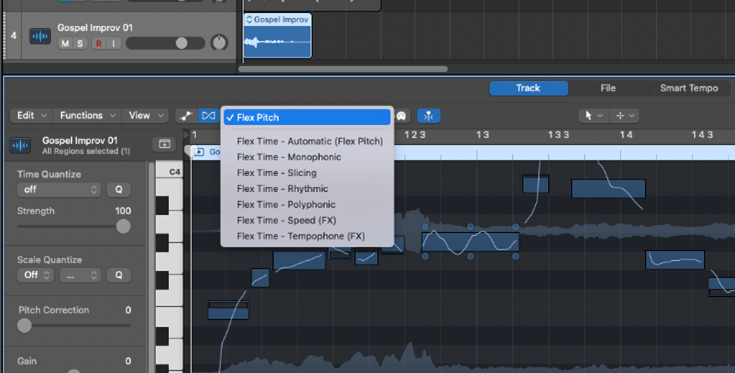
Task: Click the top-left hotspot of the selected note
Action: 425,227
